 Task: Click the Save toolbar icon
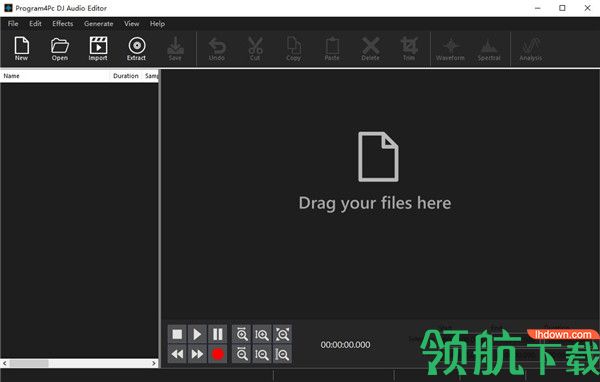(x=175, y=48)
